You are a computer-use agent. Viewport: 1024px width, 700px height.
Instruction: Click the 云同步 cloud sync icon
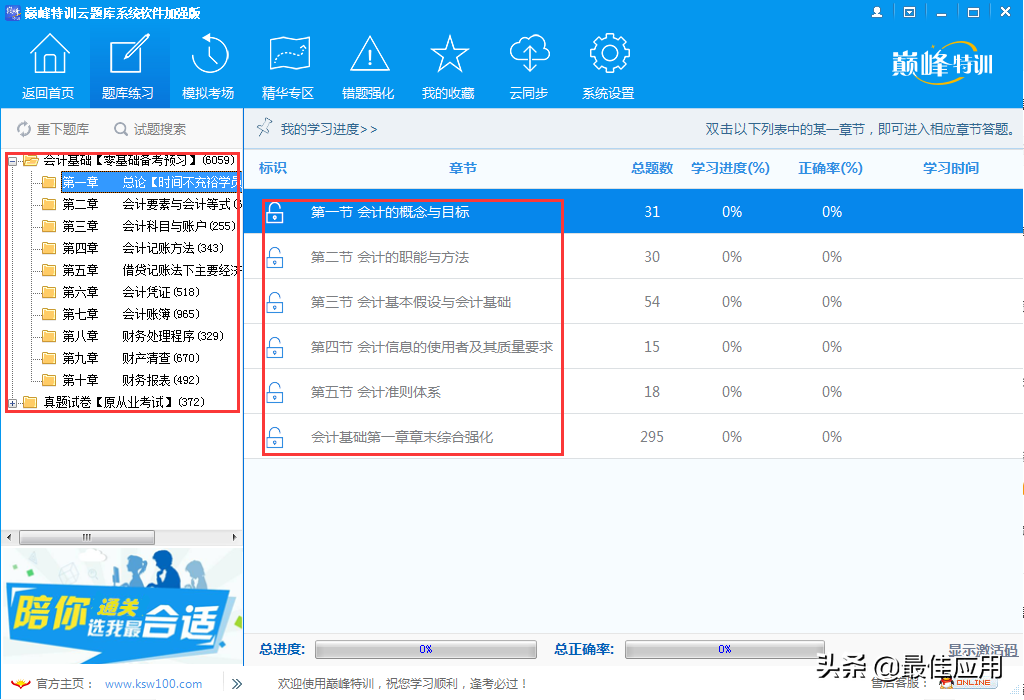528,55
